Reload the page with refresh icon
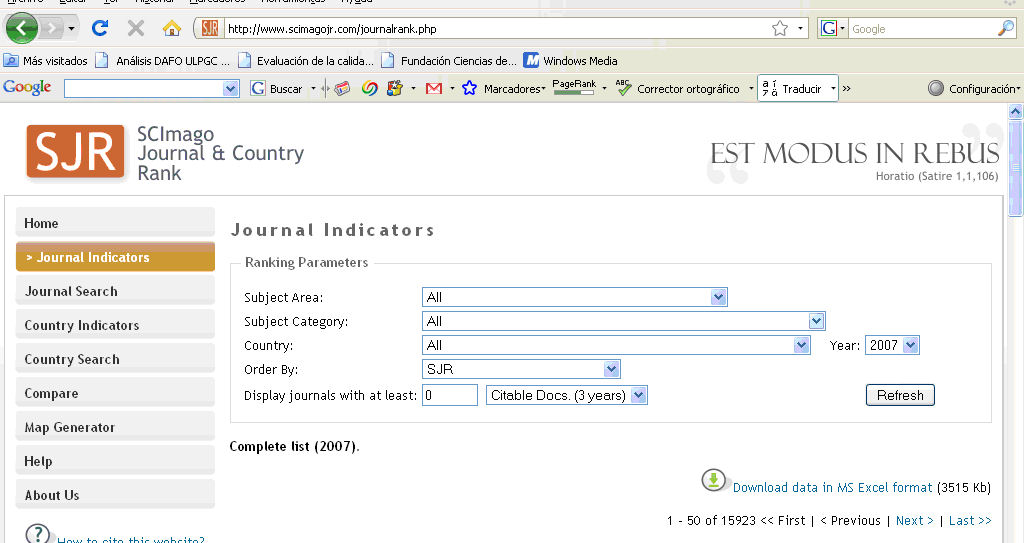Image resolution: width=1024 pixels, height=543 pixels. tap(100, 28)
